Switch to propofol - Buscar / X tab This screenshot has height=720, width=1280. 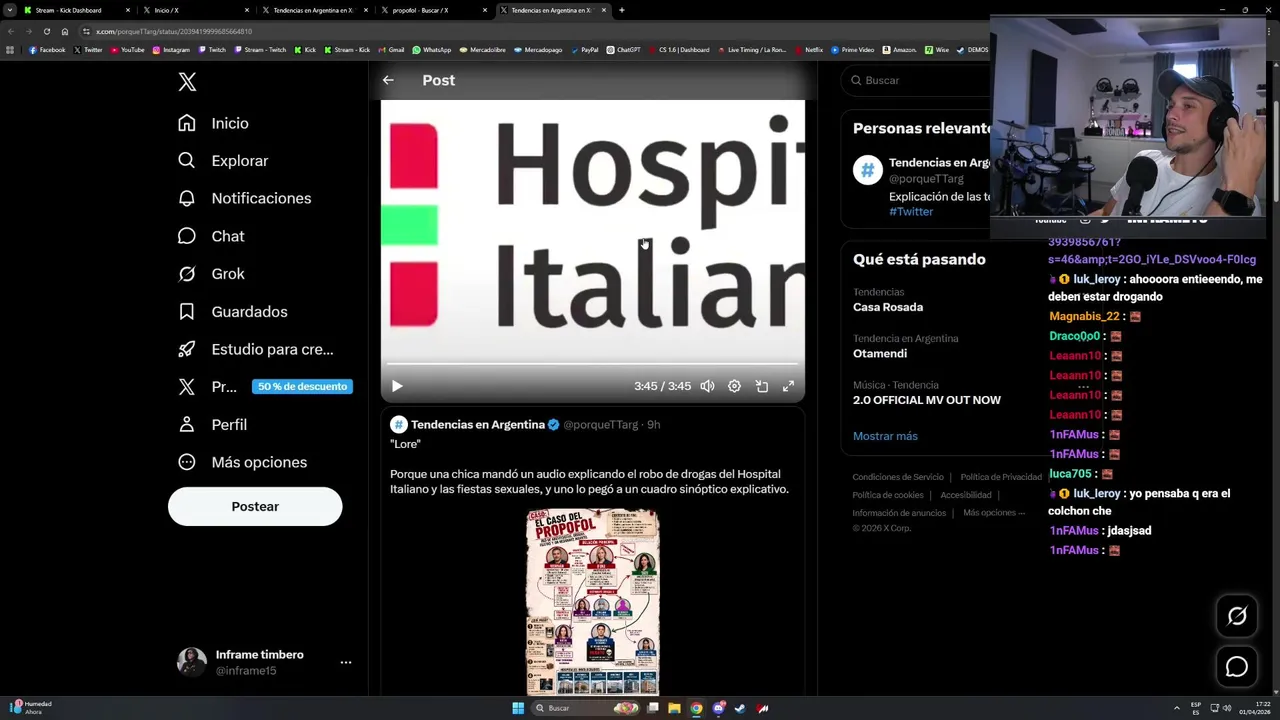pyautogui.click(x=433, y=10)
